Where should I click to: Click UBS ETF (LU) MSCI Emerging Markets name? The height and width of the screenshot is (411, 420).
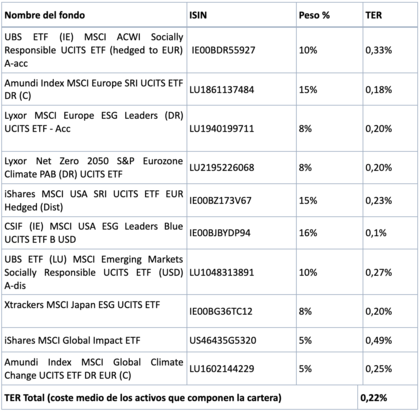(94, 272)
